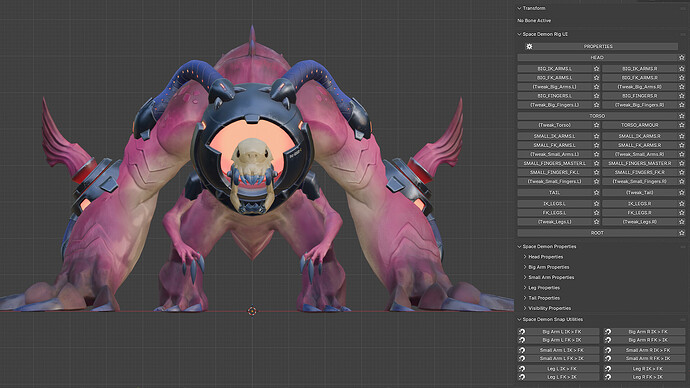Click the snap icon beside Big Arm L IK > FK
This screenshot has height=388, width=690.
522,332
